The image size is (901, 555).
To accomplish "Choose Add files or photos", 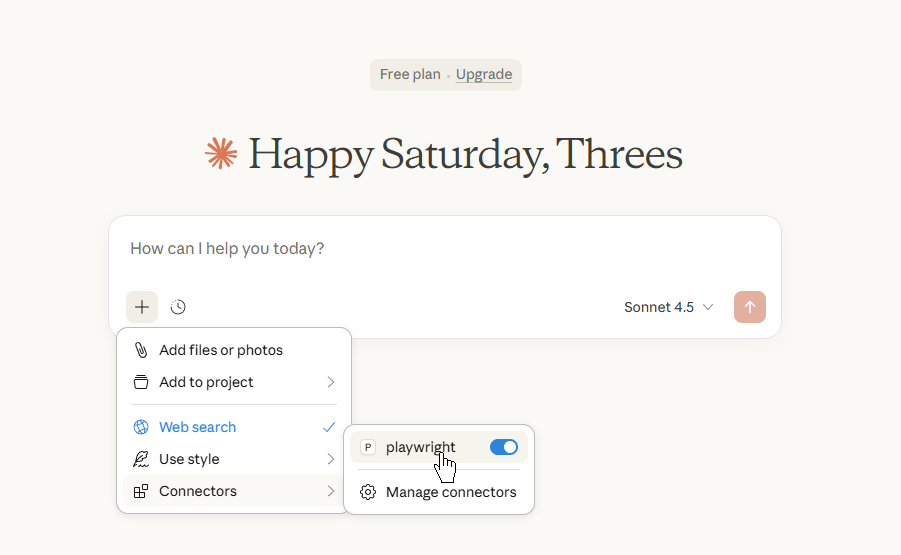I will coord(221,350).
